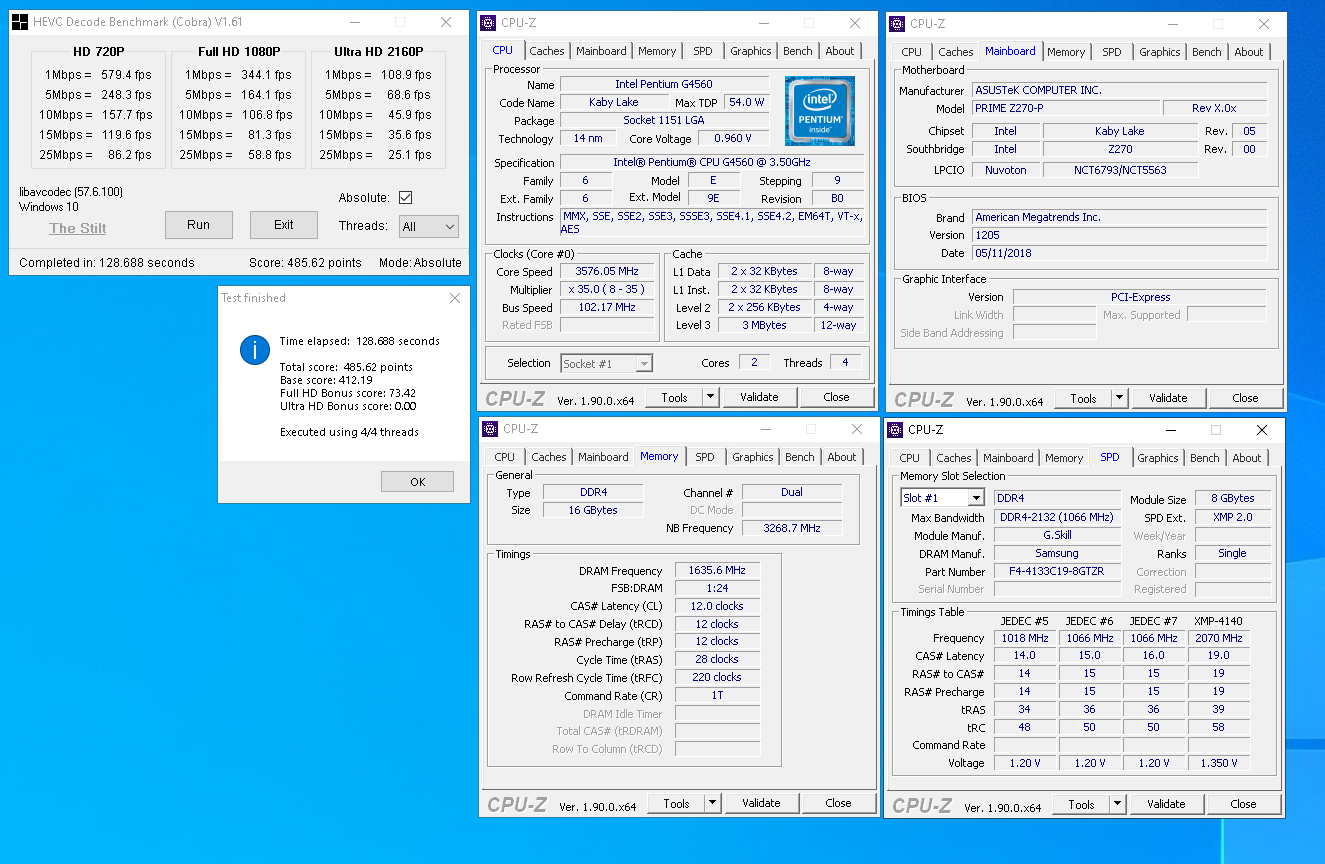Click Southbridge value Z270

1120,150
